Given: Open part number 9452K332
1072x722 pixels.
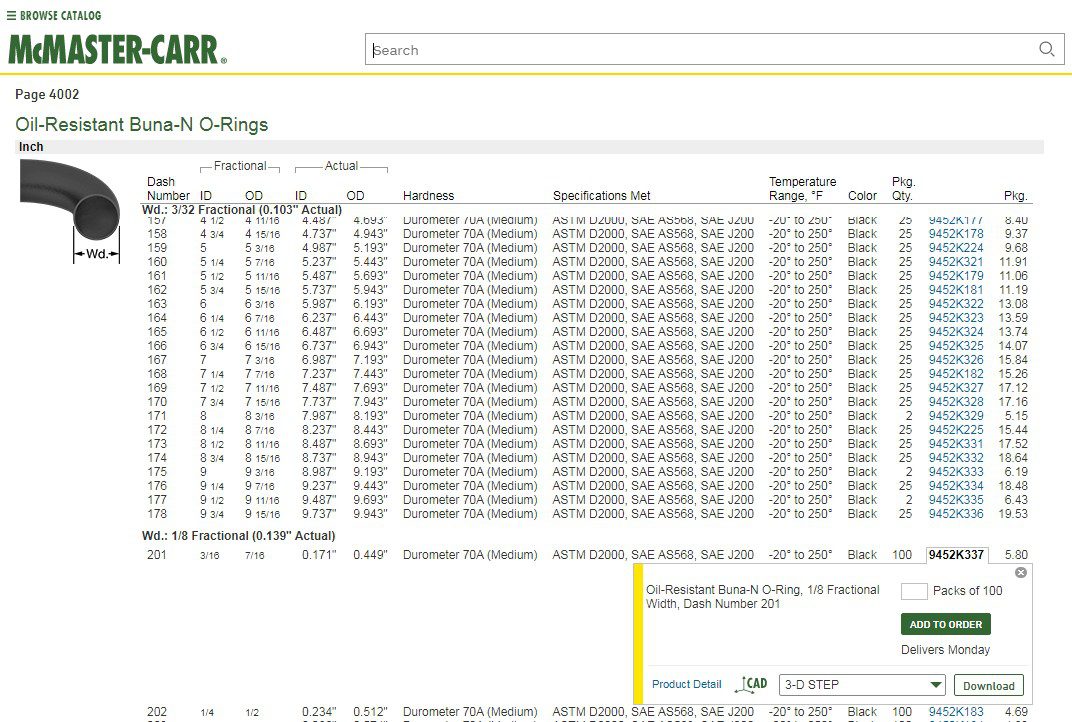Looking at the screenshot, I should click(x=956, y=458).
